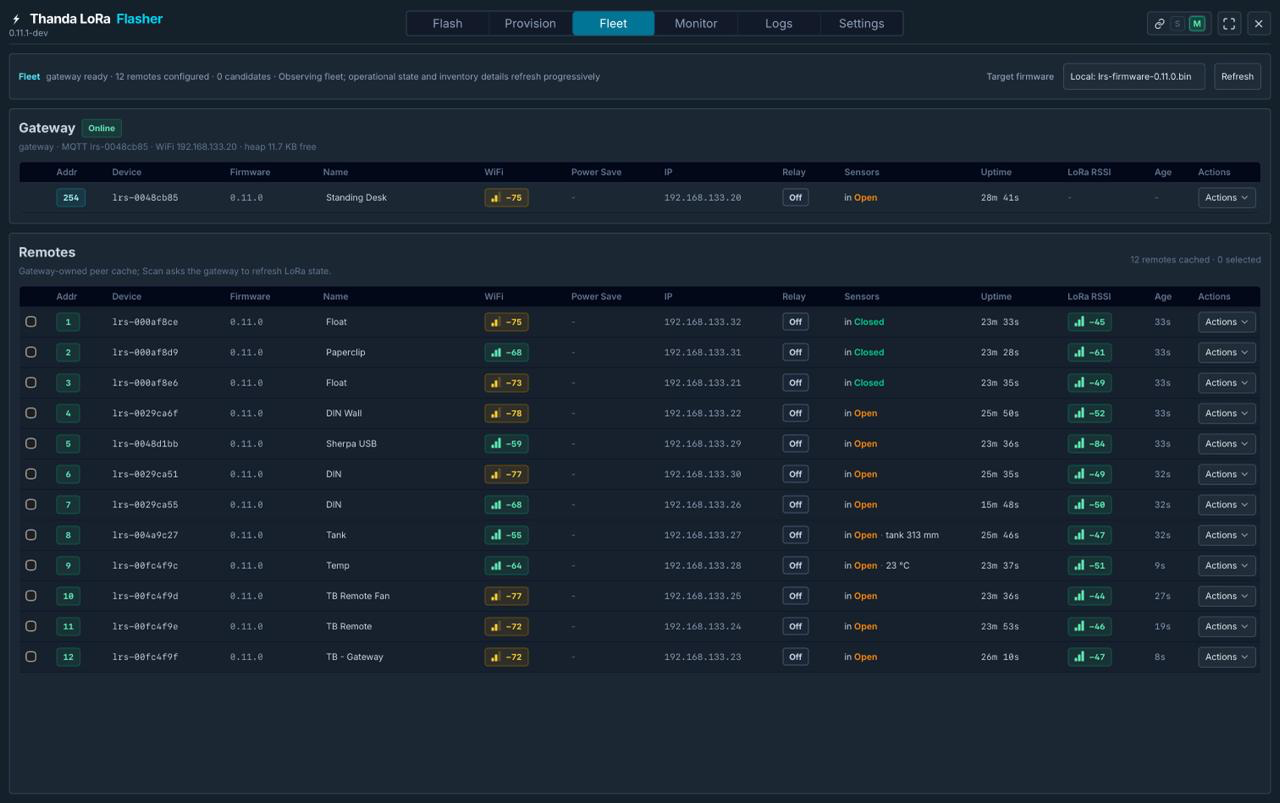Click the Refresh button
Screen dimensions: 1280x803
click(1237, 77)
